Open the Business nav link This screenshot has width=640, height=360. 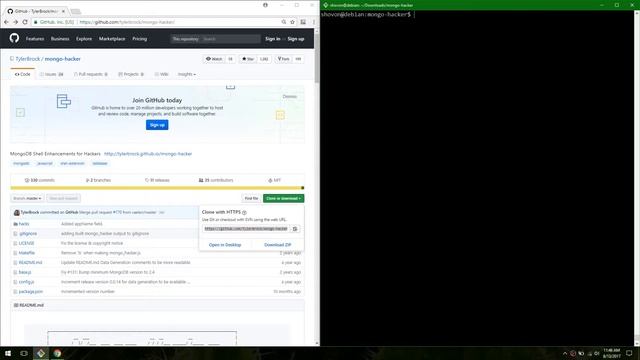(x=60, y=39)
